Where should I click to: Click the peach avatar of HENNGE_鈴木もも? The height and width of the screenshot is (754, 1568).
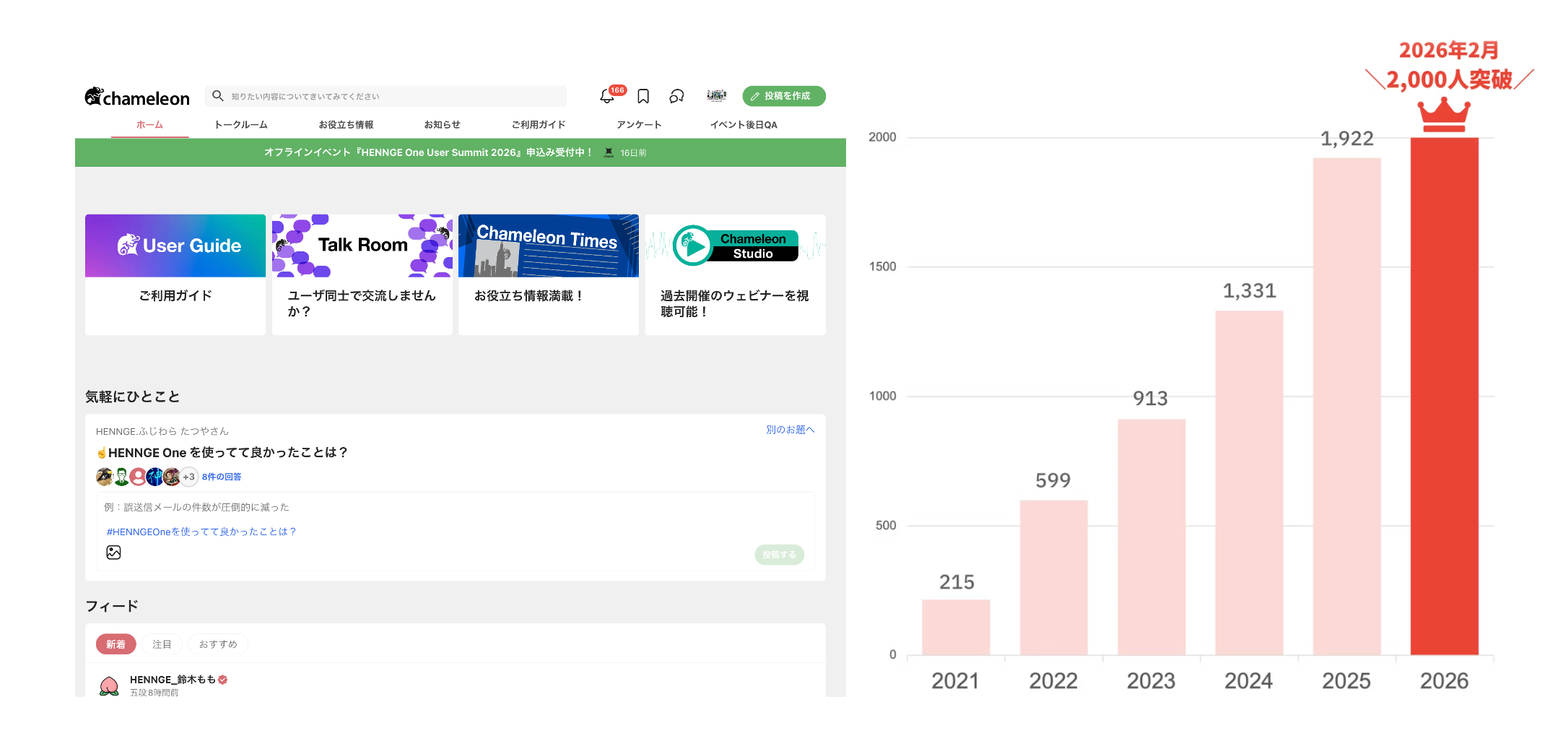point(109,685)
